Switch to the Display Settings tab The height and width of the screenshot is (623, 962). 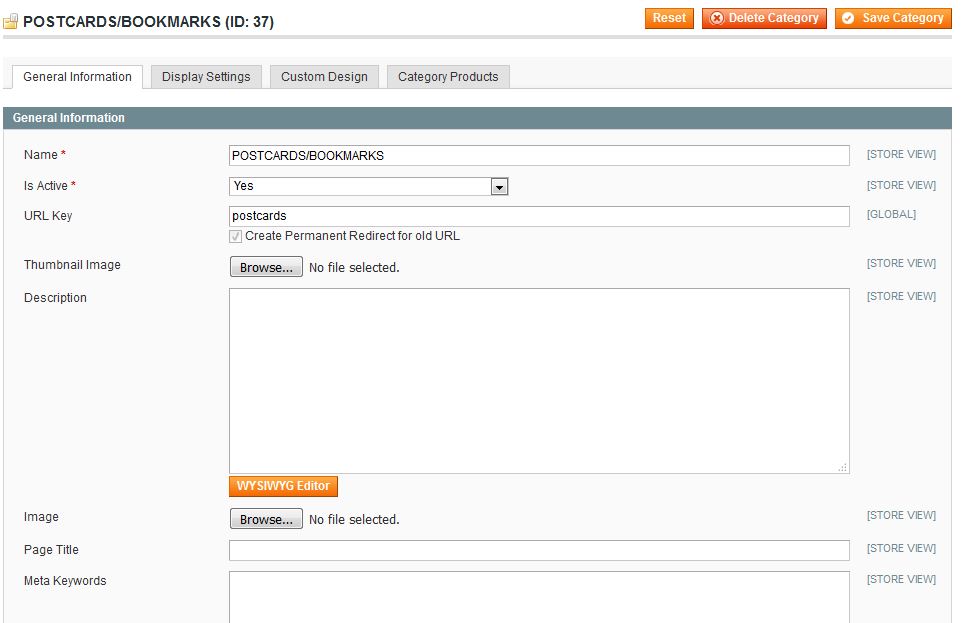[x=206, y=77]
